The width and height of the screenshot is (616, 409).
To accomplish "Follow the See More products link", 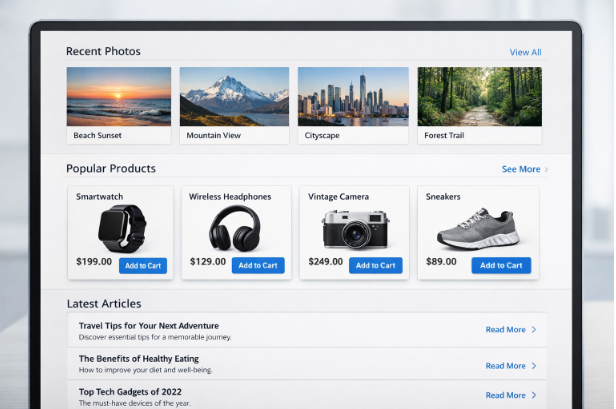I will (521, 169).
